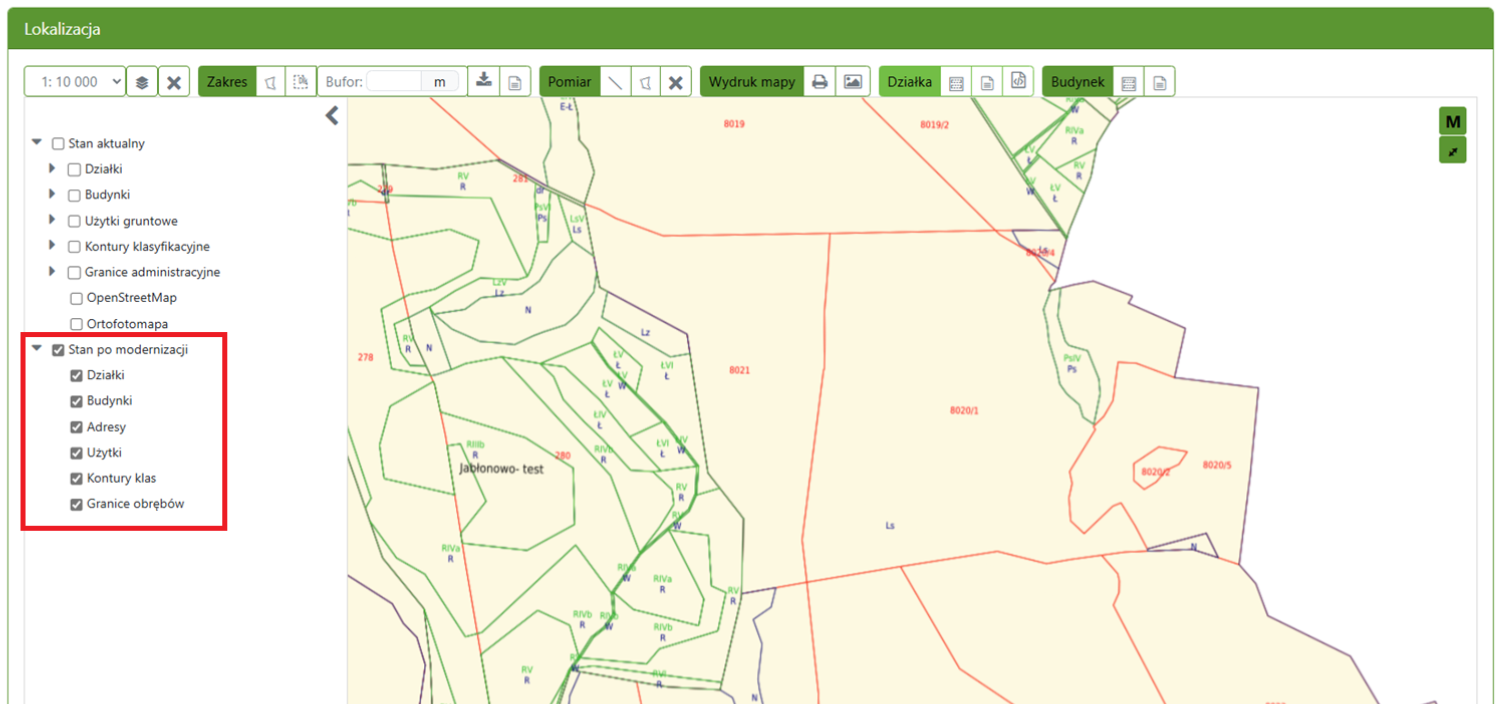The image size is (1497, 704).
Task: Collapse the Stan po modernizacji group
Action: click(x=37, y=349)
